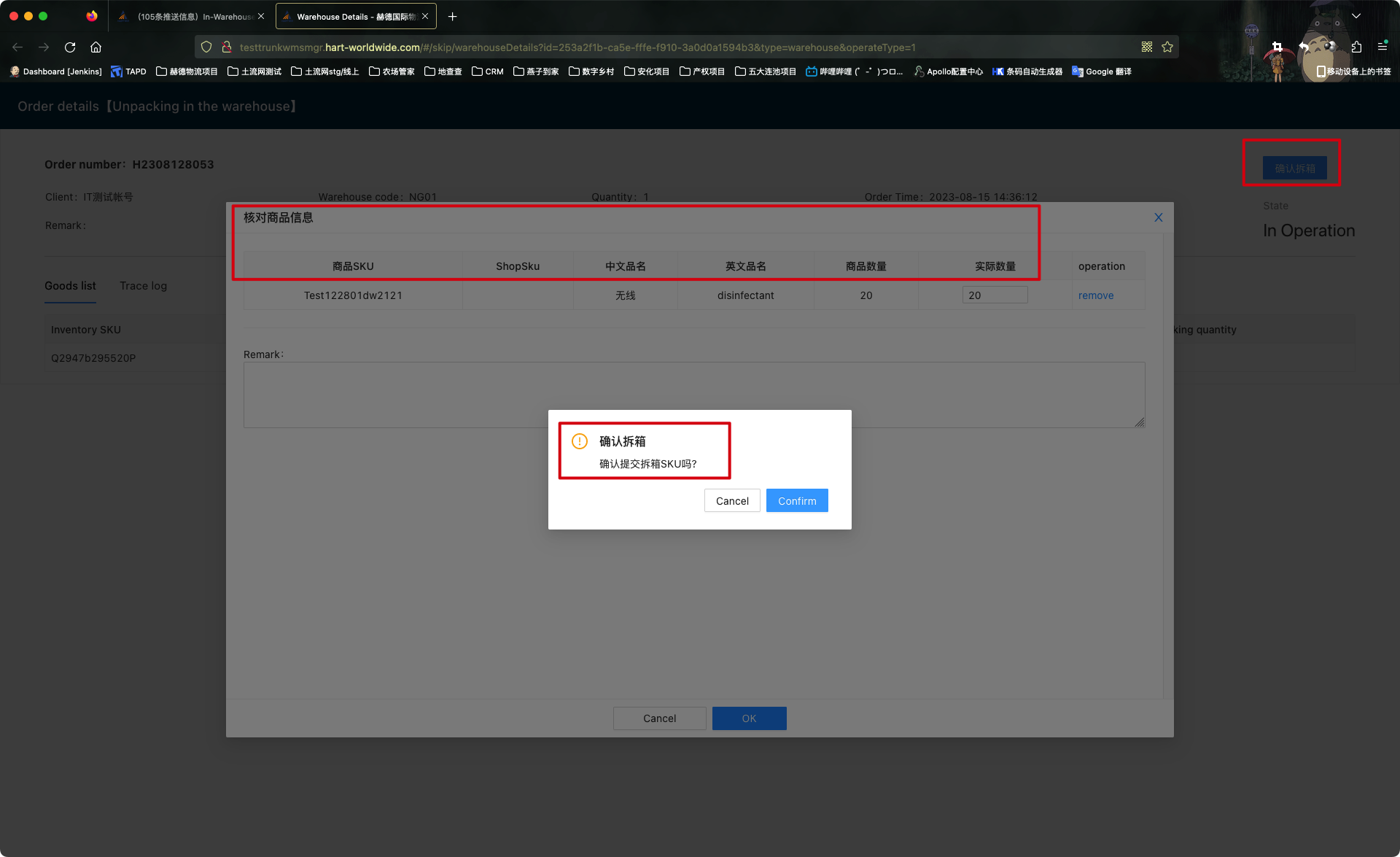This screenshot has width=1400, height=857.
Task: Switch to the Trace log tab
Action: pyautogui.click(x=143, y=286)
